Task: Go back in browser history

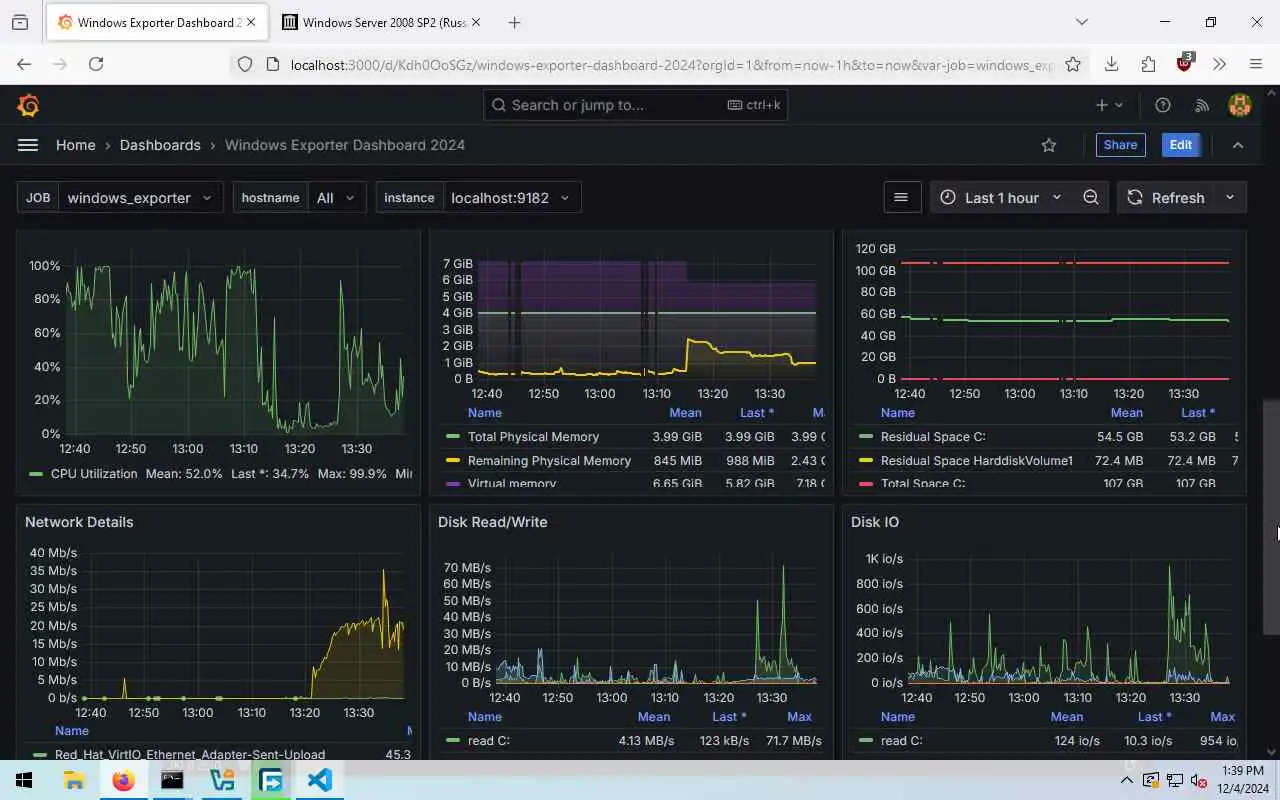Action: click(24, 64)
